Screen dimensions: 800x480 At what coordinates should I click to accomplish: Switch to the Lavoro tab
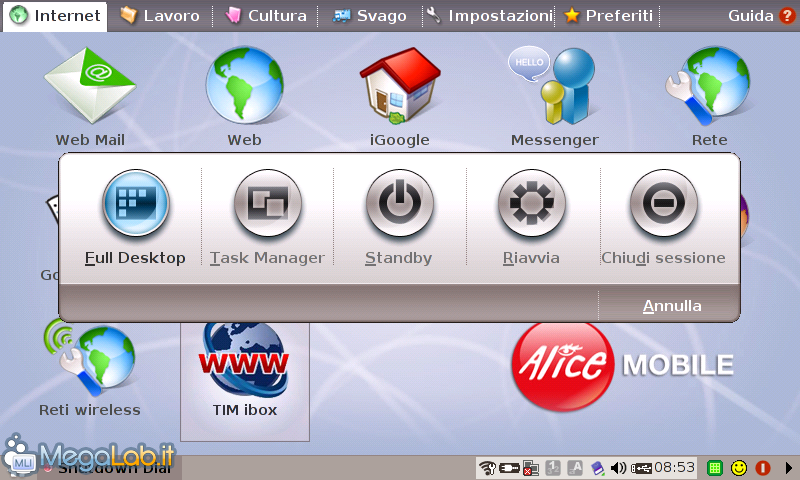click(160, 16)
